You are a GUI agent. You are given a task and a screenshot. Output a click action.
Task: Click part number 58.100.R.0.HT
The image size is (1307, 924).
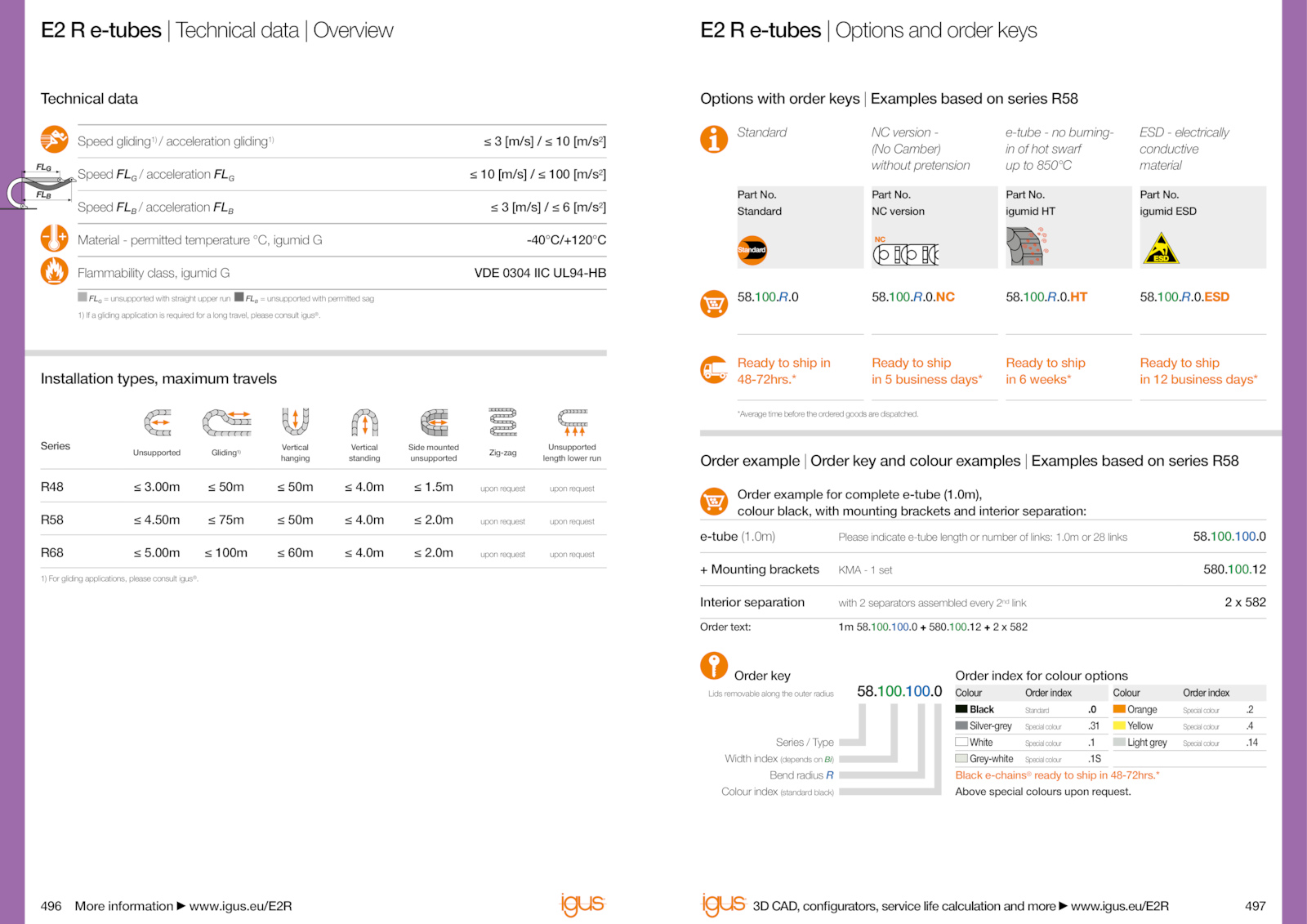(x=1046, y=297)
